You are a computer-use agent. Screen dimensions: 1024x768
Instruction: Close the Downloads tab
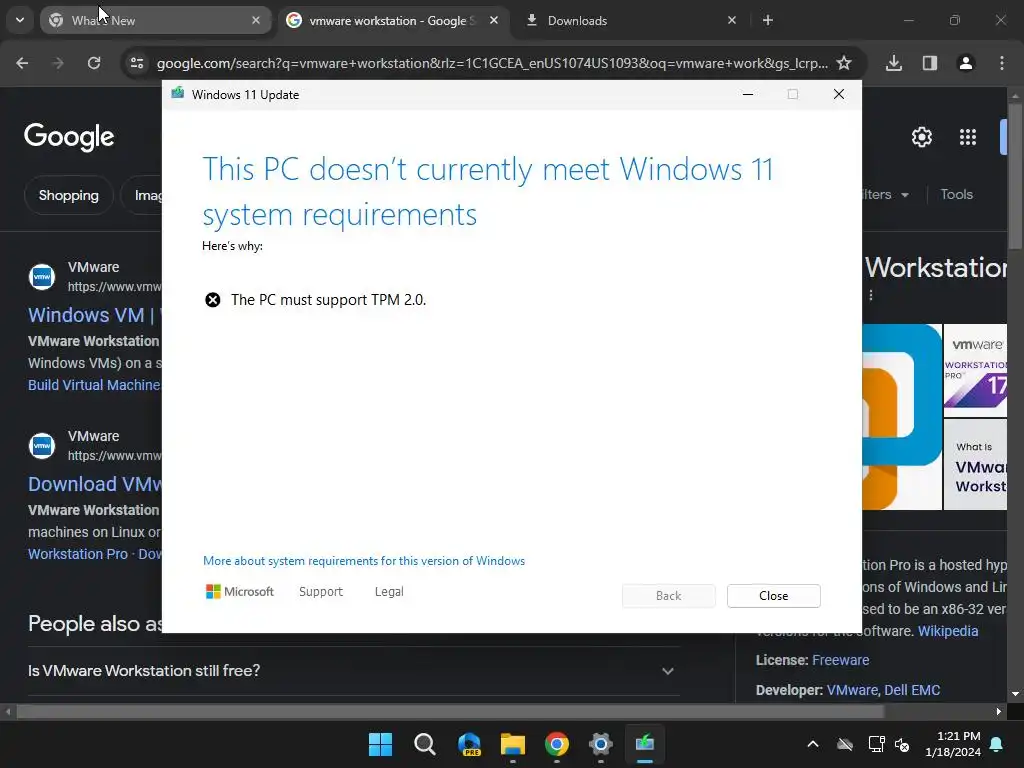732,20
